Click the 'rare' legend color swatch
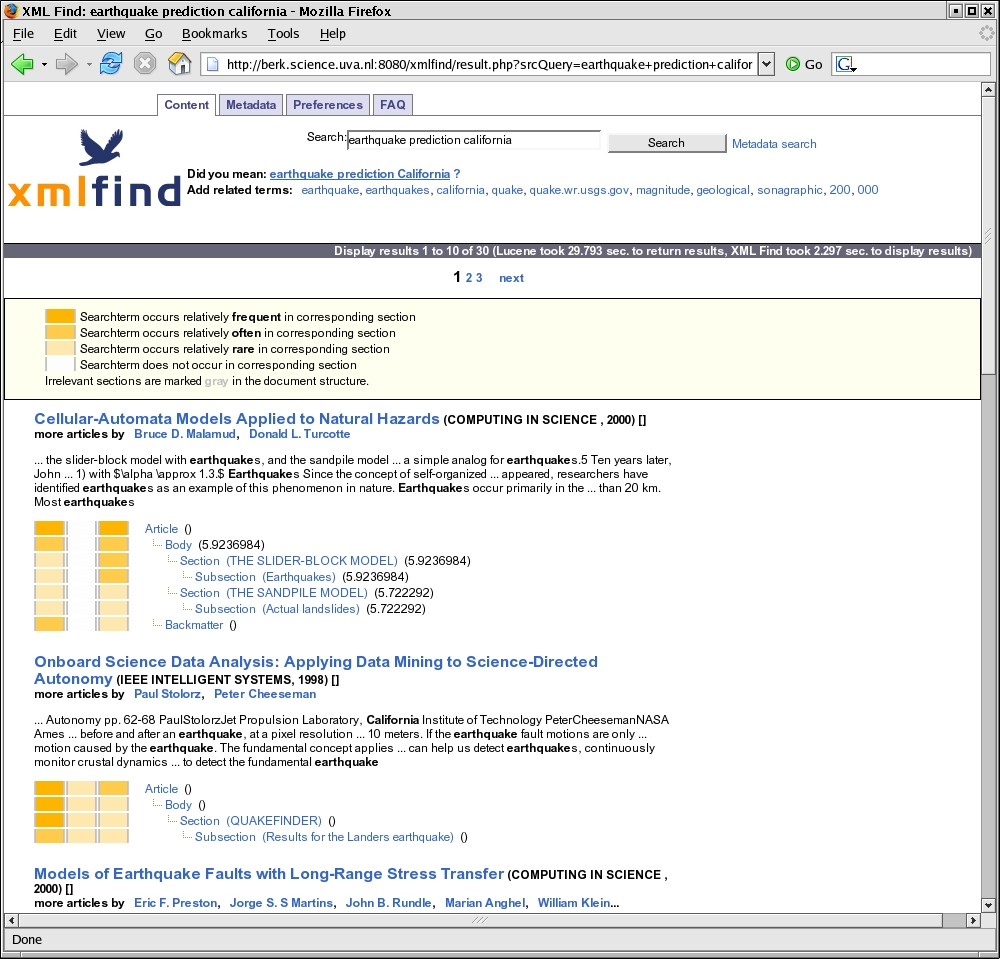1000x959 pixels. 60,348
